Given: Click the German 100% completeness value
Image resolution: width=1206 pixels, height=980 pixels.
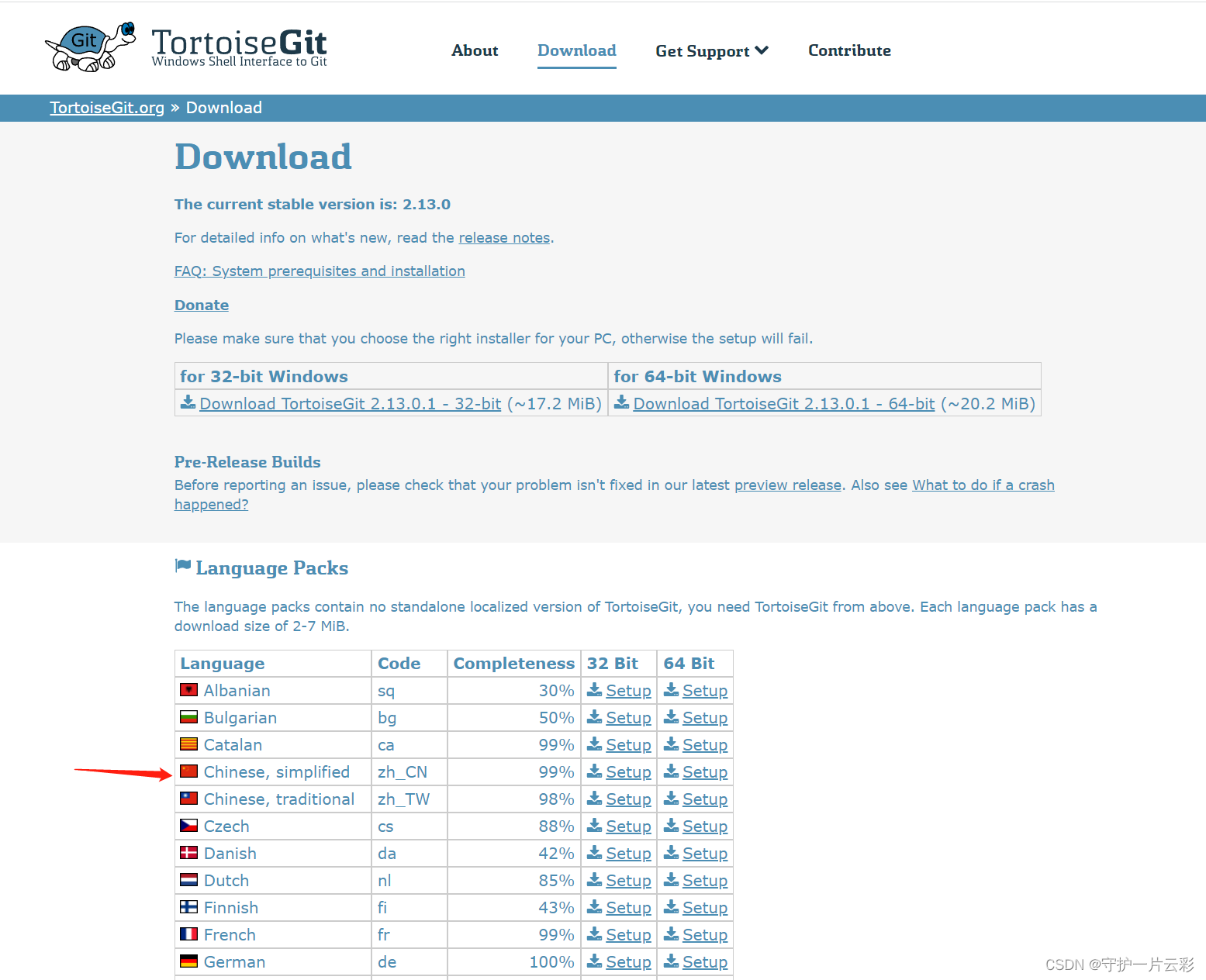Looking at the screenshot, I should (x=551, y=962).
